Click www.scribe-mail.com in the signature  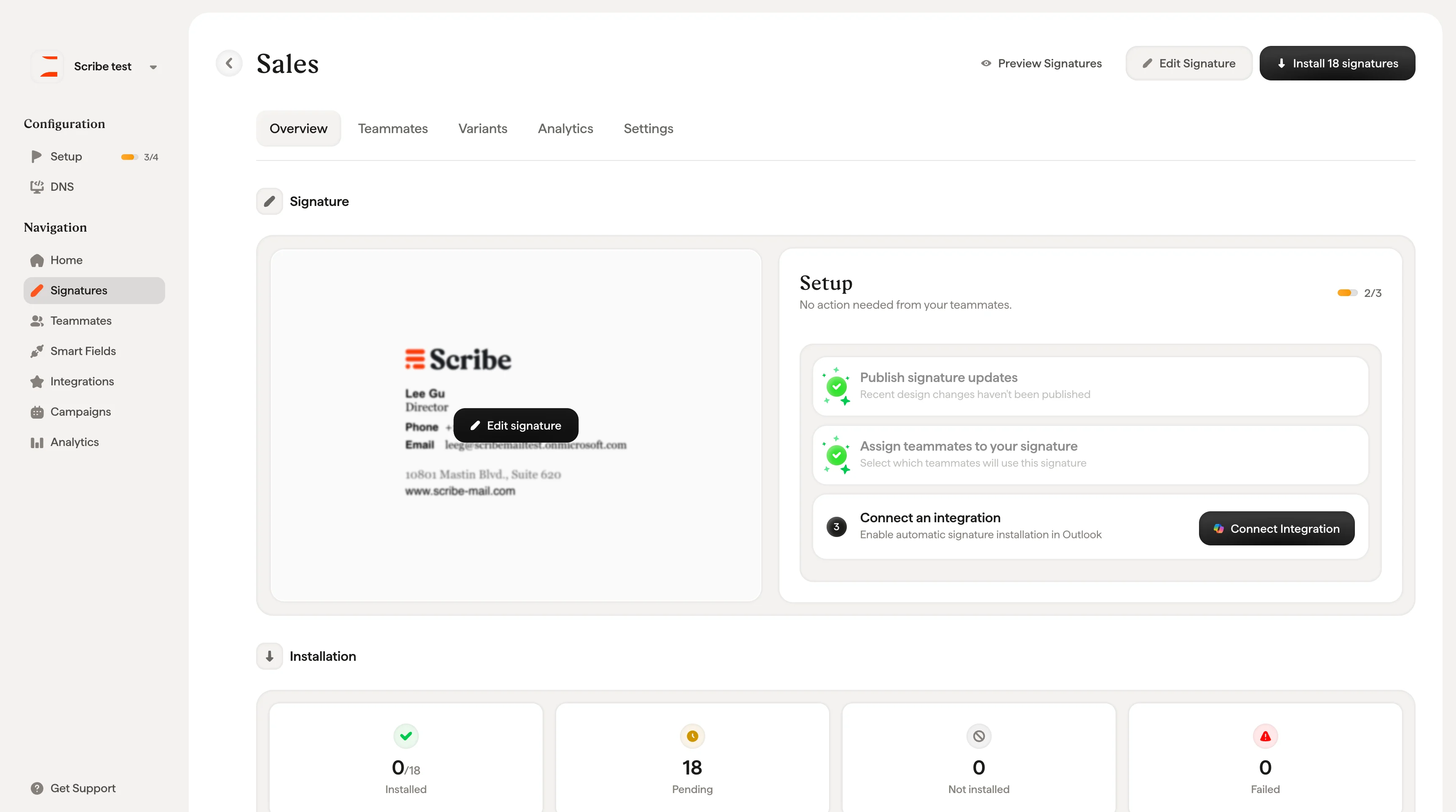pyautogui.click(x=460, y=491)
